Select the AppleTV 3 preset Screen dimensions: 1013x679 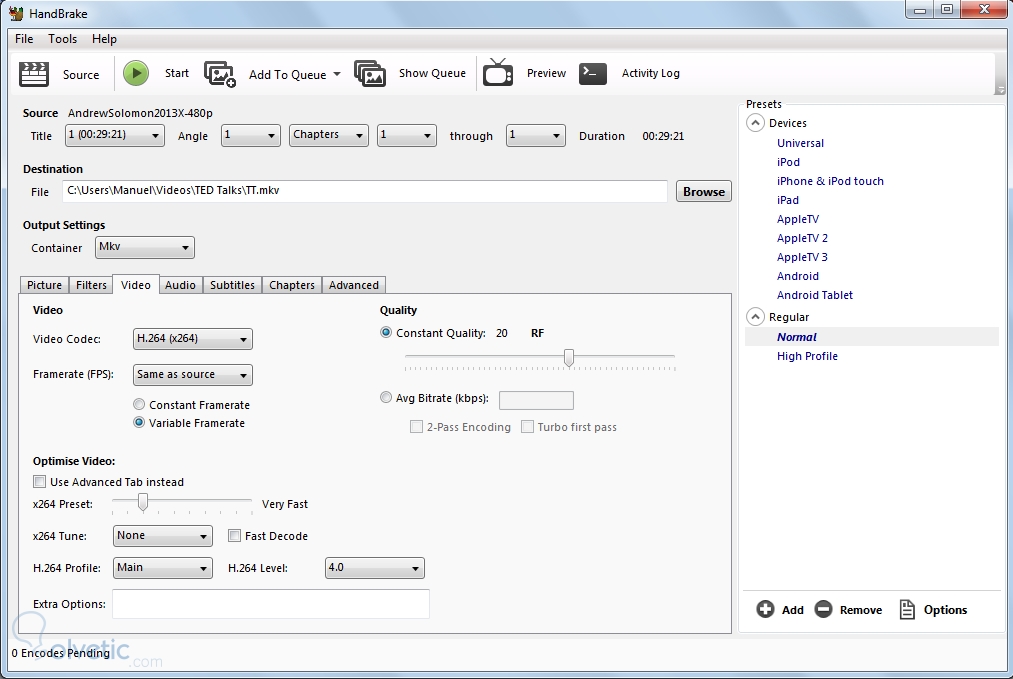point(802,257)
